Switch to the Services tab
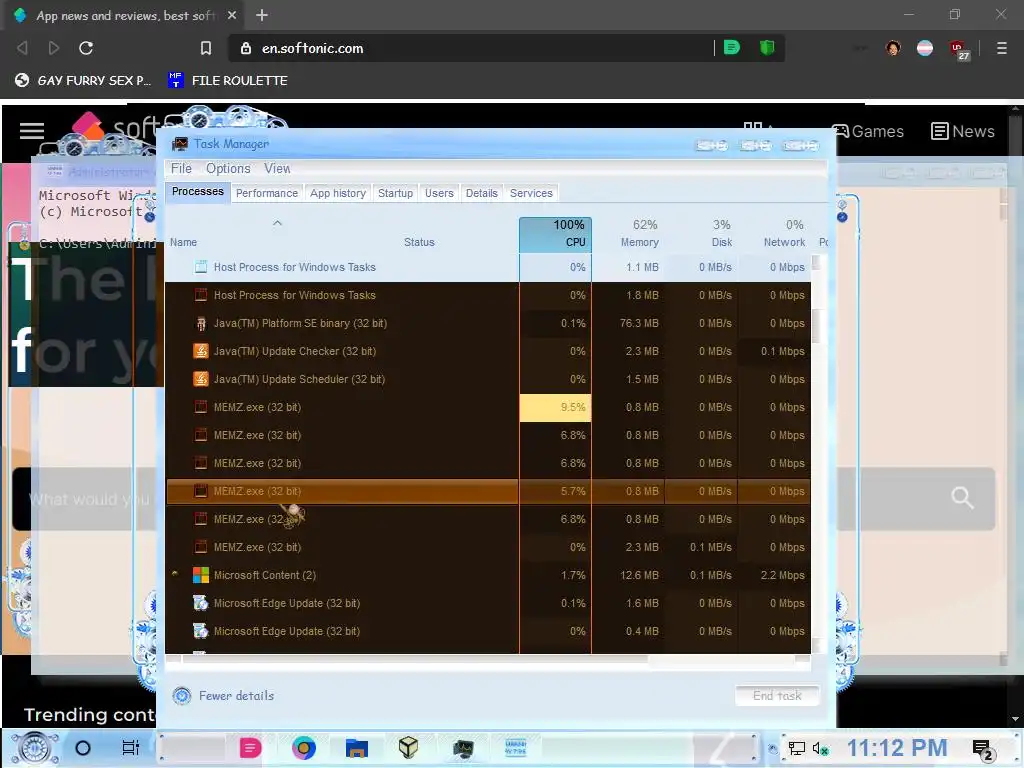 click(x=531, y=193)
